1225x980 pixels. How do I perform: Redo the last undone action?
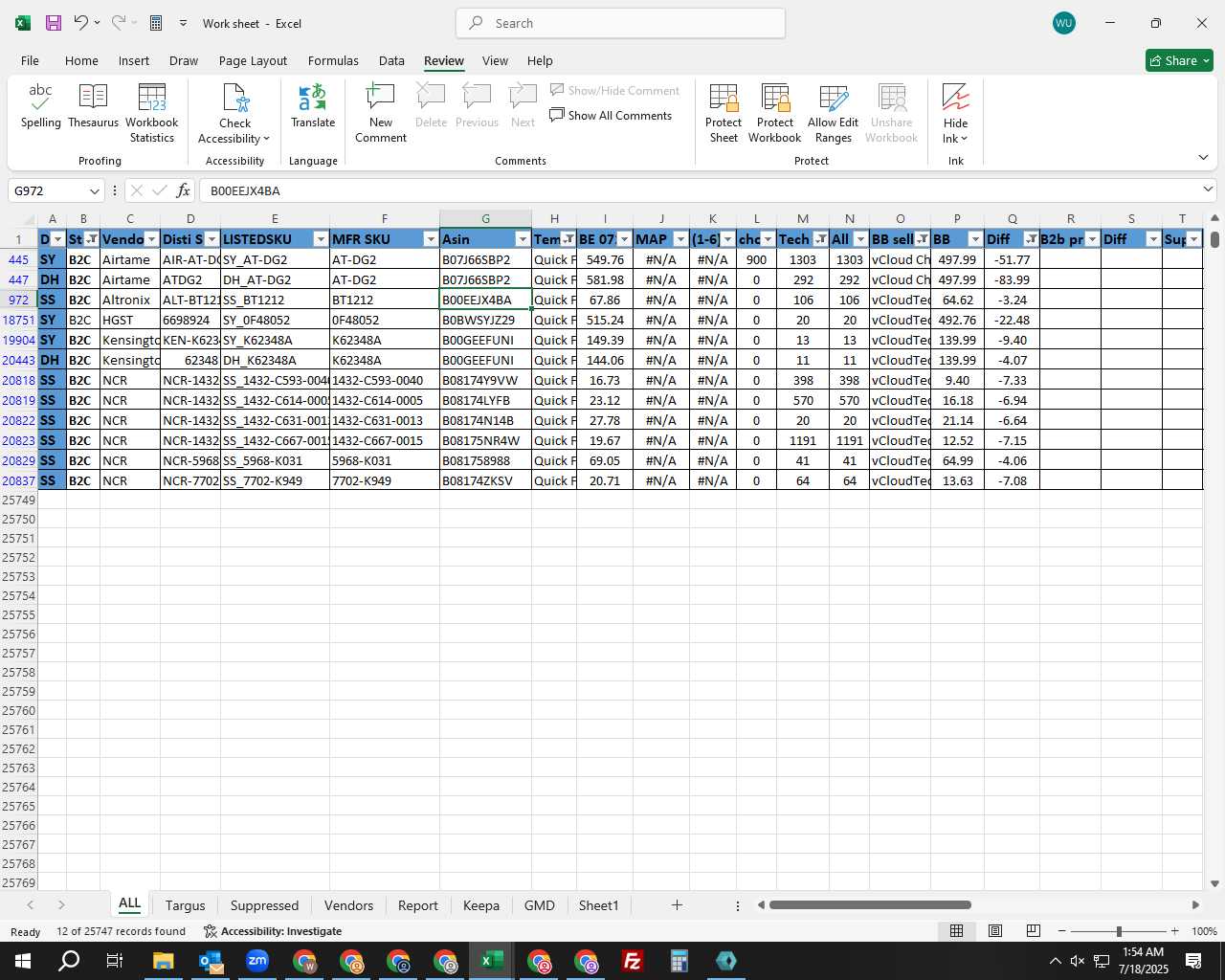pos(119,23)
